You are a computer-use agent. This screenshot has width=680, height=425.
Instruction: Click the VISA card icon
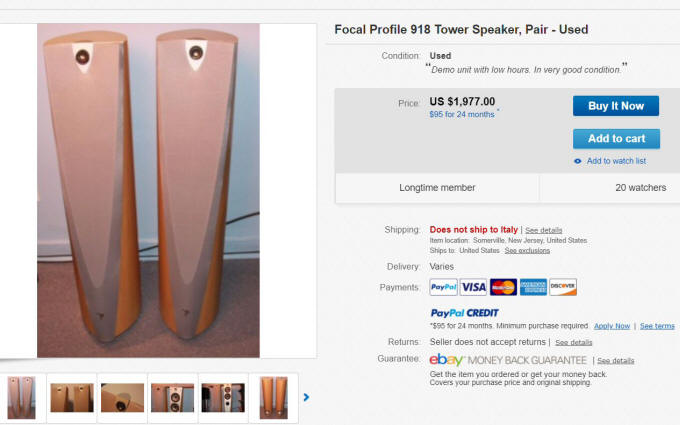[473, 287]
